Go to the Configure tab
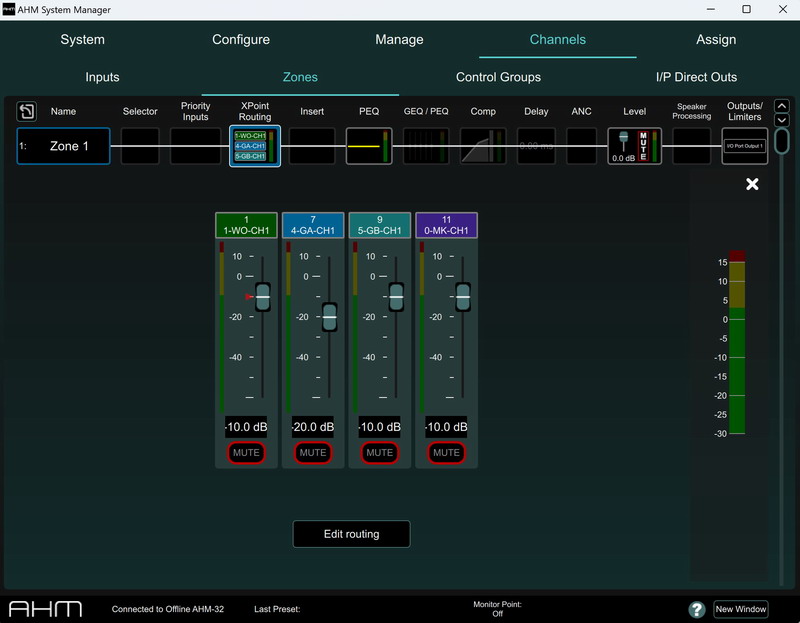Viewport: 800px width, 623px height. (241, 40)
